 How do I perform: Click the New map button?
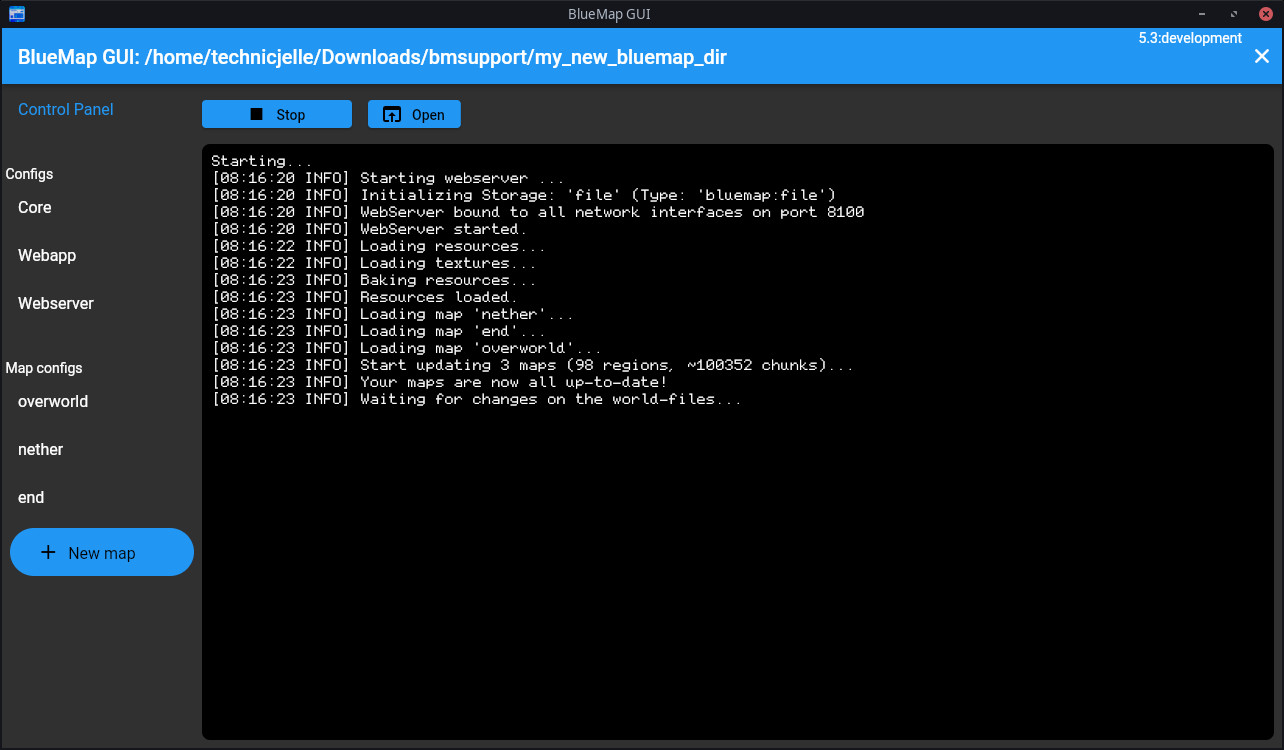click(102, 552)
